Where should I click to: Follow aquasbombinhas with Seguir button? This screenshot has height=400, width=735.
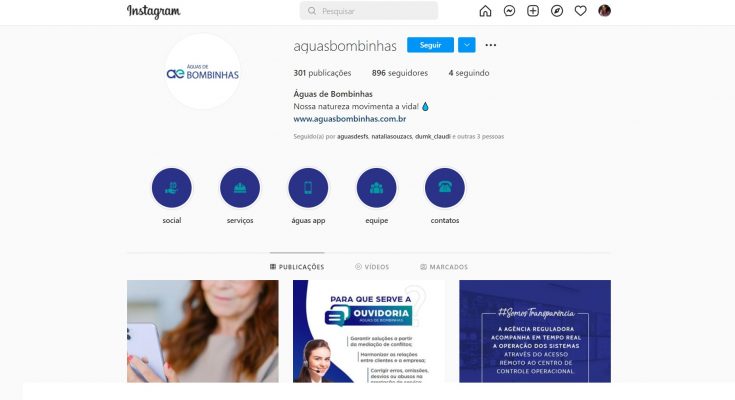click(x=430, y=45)
